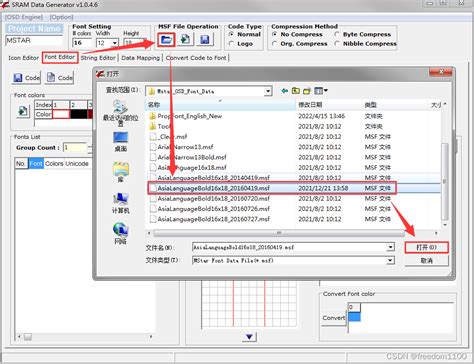Click the Cancel button in dialog
The image size is (474, 364).
426,261
